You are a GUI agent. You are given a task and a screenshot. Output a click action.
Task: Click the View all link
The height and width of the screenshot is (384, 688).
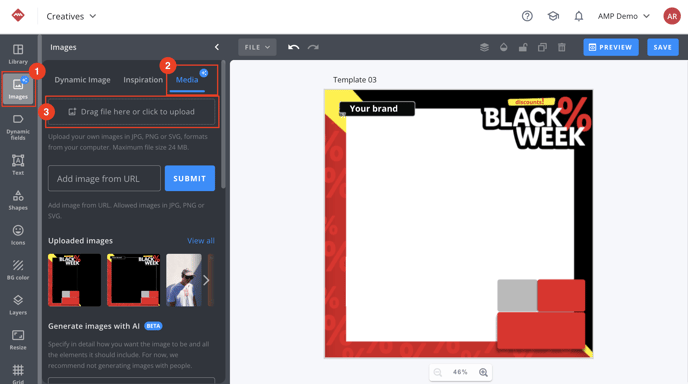tap(201, 240)
